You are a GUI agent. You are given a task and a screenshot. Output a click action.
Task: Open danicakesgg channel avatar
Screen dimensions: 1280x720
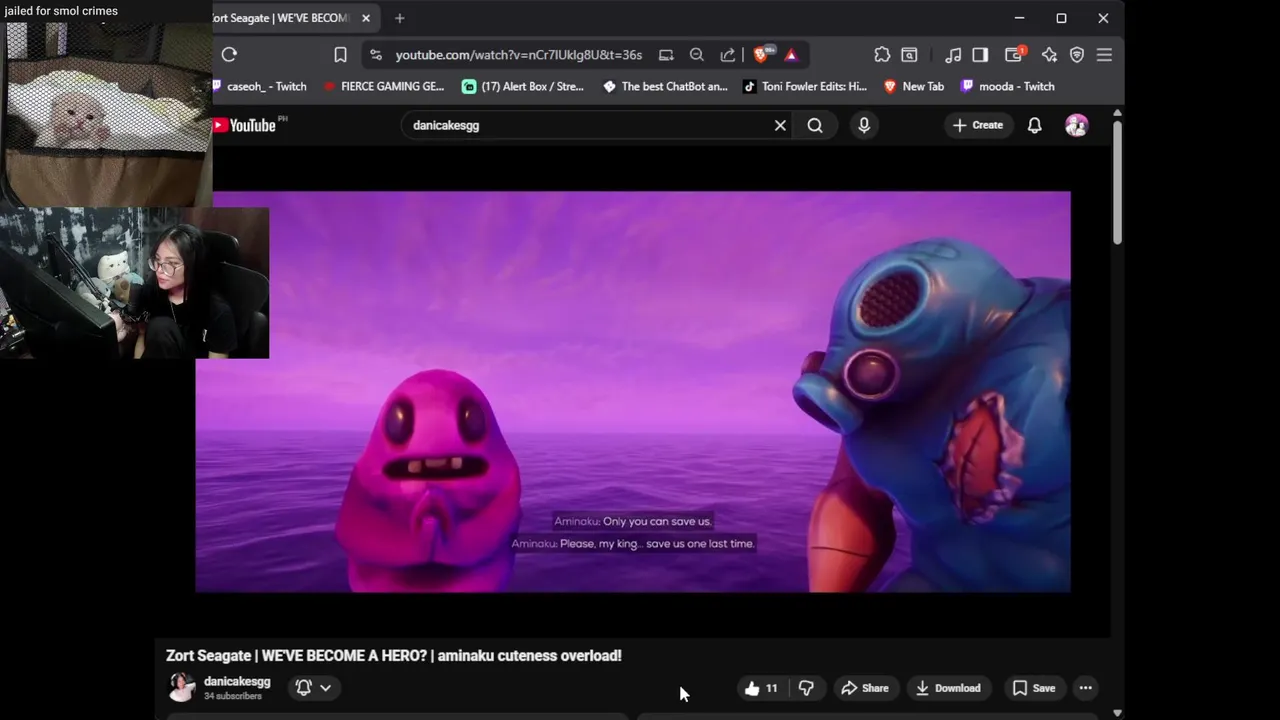pyautogui.click(x=182, y=687)
